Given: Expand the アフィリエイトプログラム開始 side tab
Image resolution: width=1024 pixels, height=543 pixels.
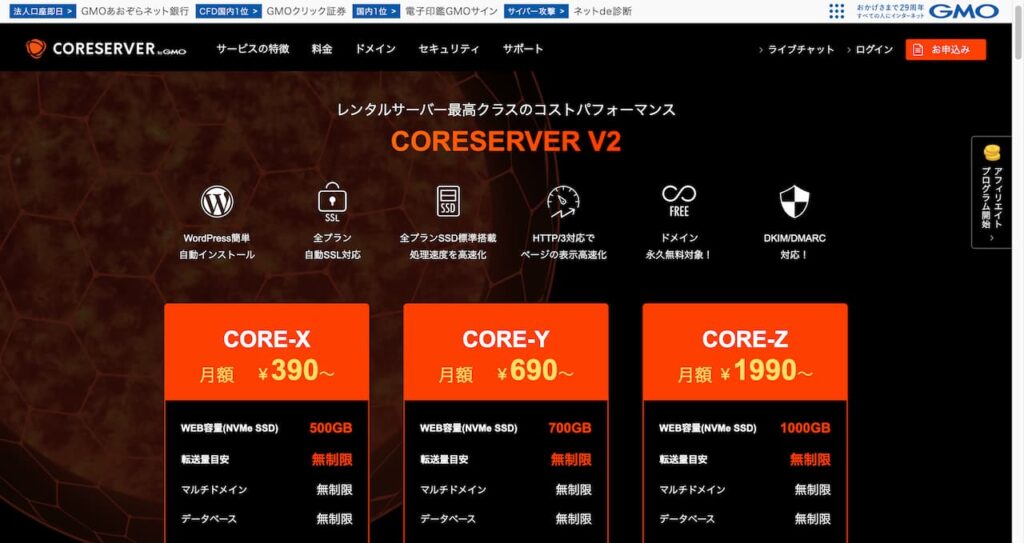Looking at the screenshot, I should pos(991,192).
